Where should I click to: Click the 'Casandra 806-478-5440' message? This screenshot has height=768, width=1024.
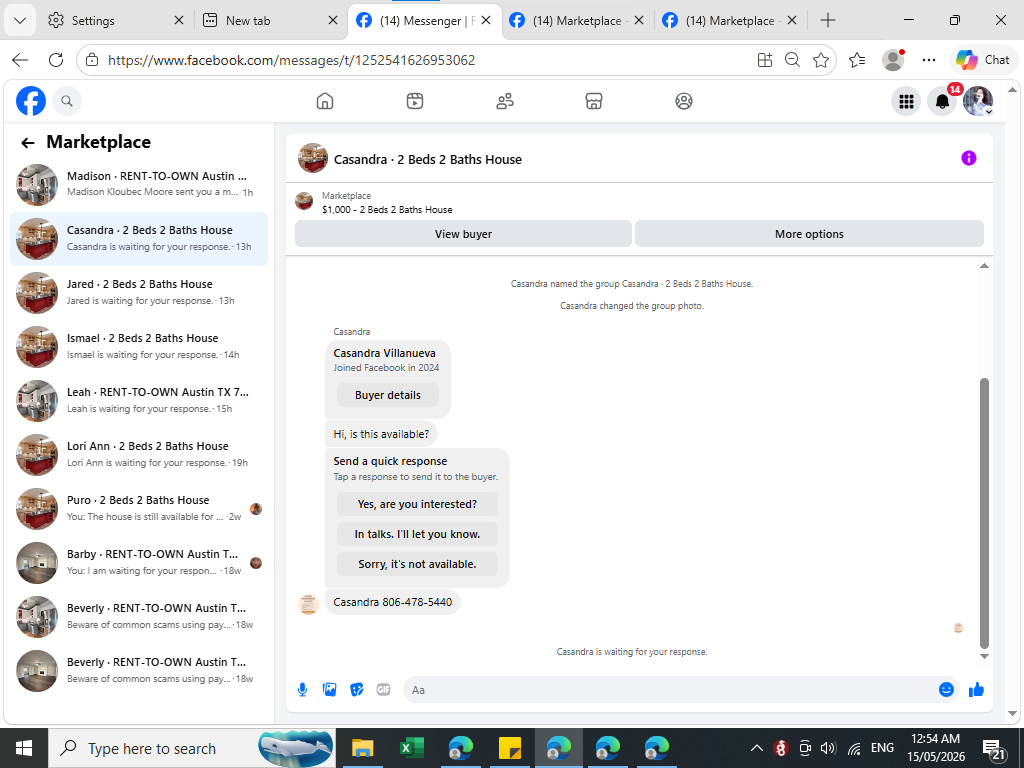392,602
